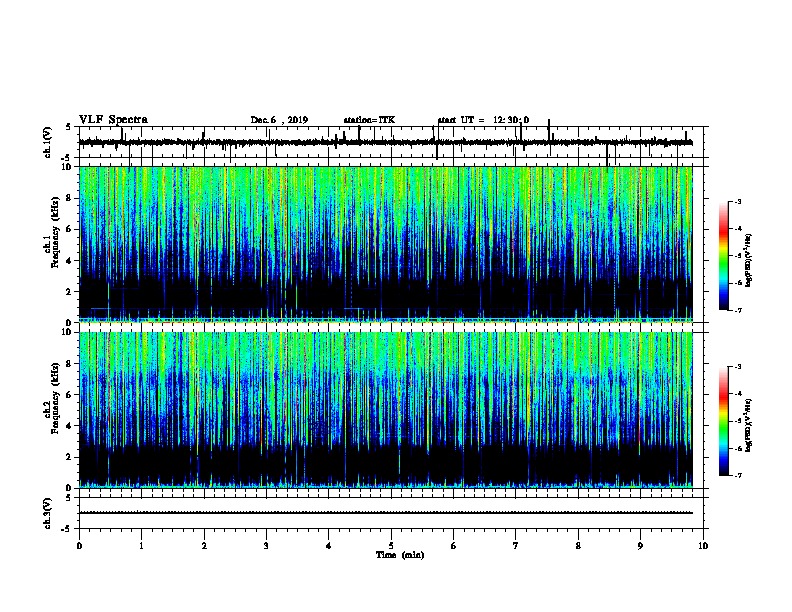Click the "ch.1(V)" waveform axis label
Screen dimensions: 792x612
pos(47,142)
